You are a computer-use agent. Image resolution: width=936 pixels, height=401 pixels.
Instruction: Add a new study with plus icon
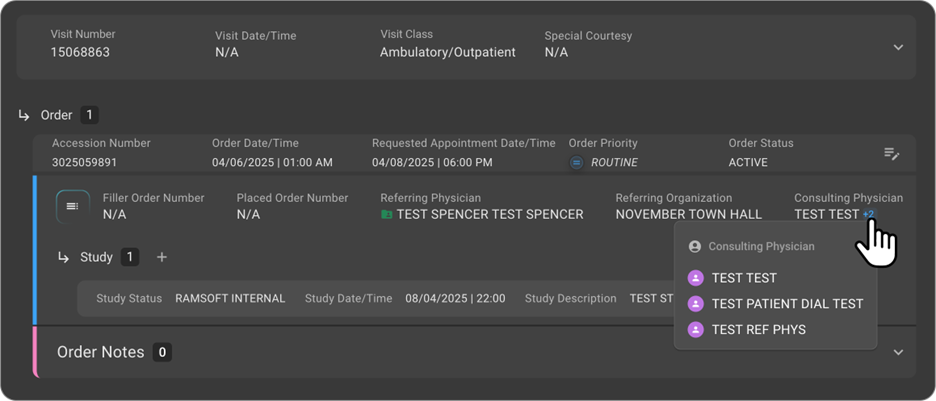click(162, 257)
